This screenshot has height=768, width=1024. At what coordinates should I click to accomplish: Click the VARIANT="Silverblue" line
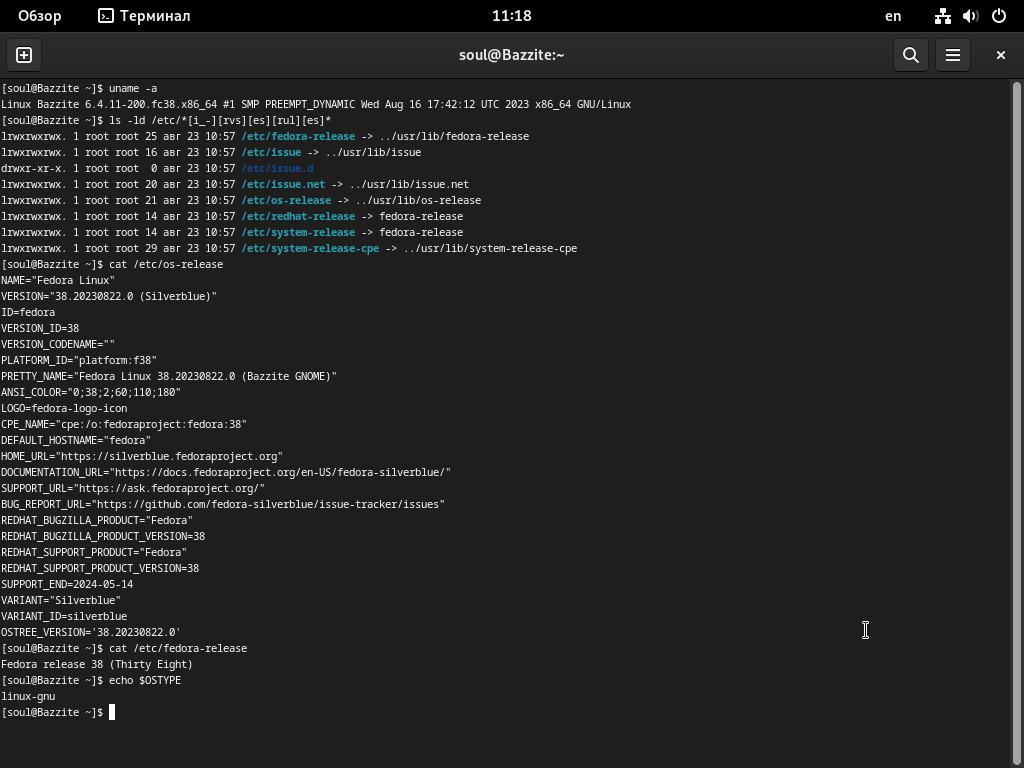point(61,600)
